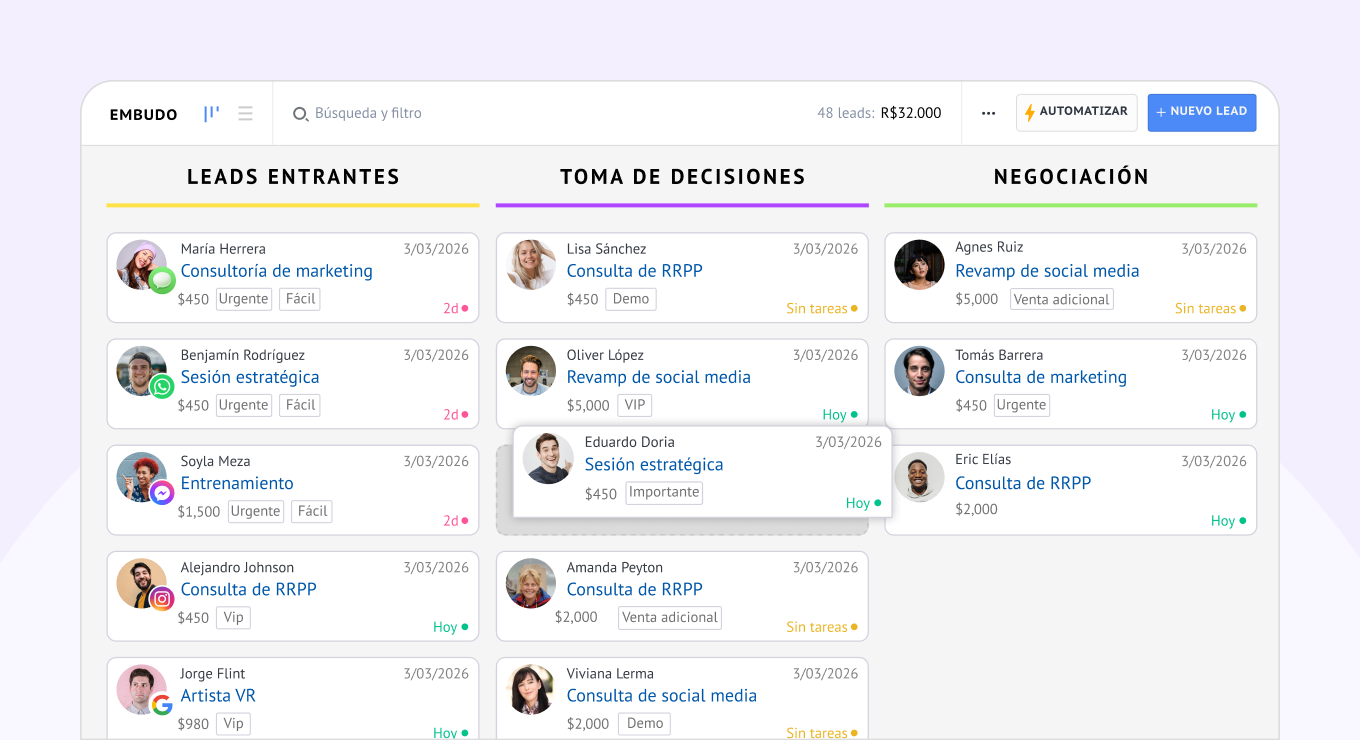Viewport: 1360px width, 740px height.
Task: Click chat bubble icon on María Herrera's avatar
Action: 162,281
